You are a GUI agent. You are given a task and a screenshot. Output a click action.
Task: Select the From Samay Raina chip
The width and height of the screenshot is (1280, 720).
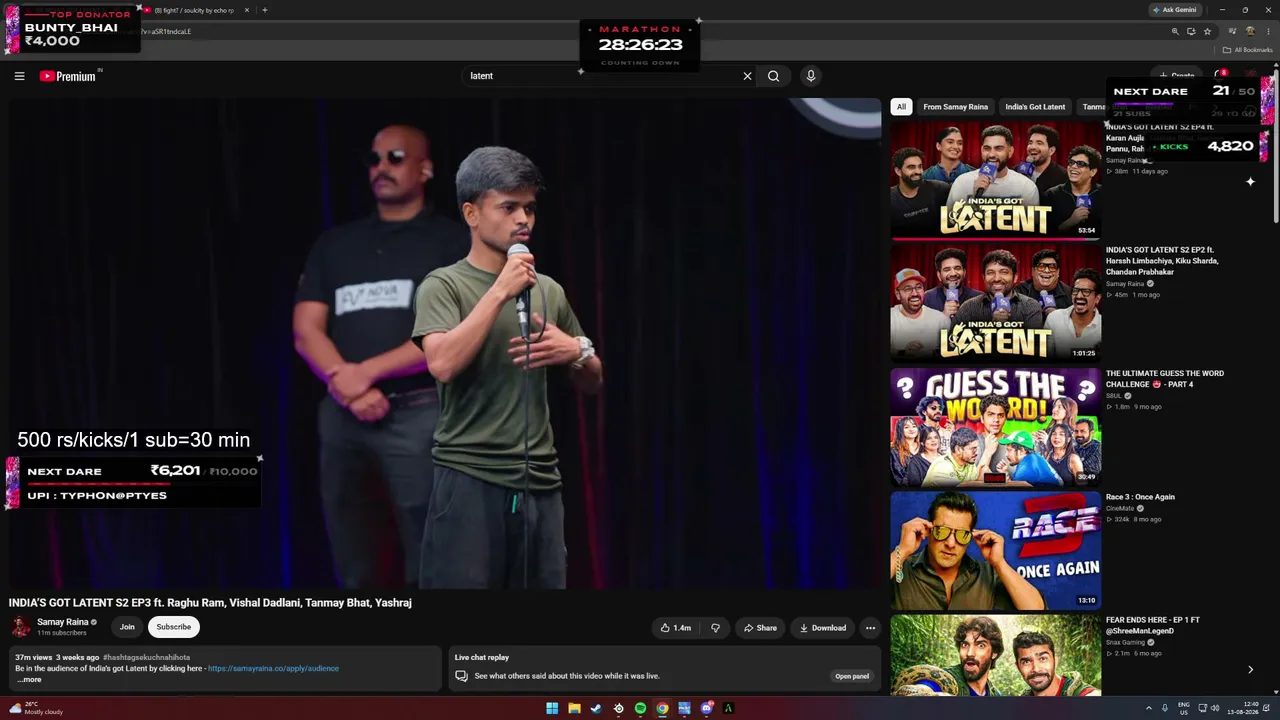(x=955, y=107)
